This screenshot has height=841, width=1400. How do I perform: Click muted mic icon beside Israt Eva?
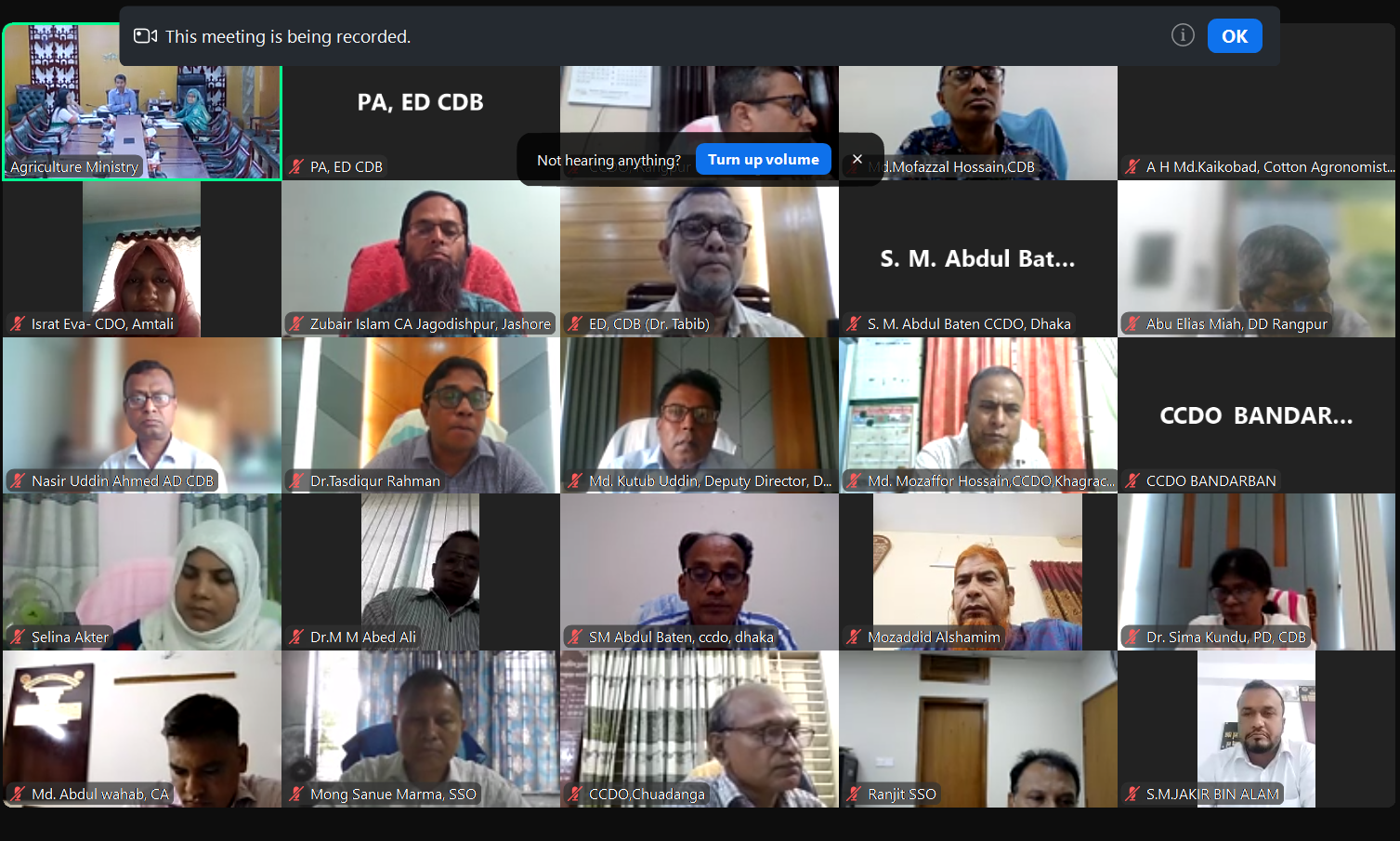point(18,324)
